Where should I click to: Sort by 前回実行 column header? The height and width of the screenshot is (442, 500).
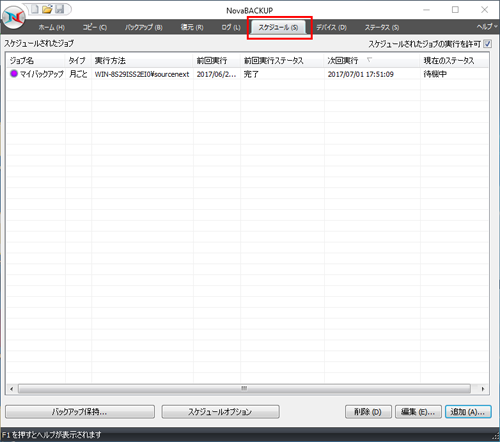point(217,60)
